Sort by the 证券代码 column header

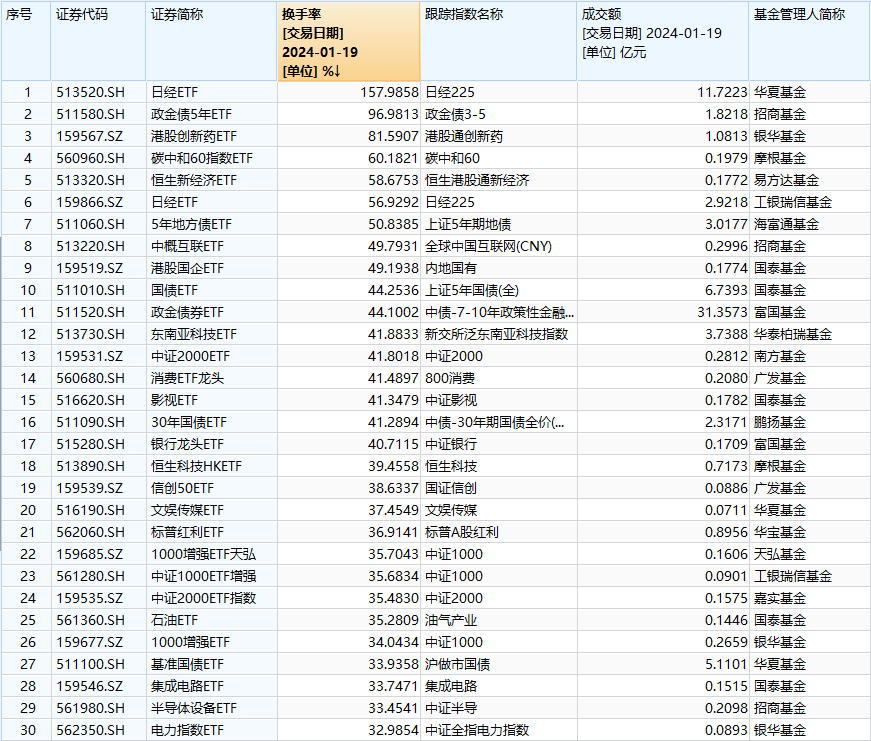point(81,15)
